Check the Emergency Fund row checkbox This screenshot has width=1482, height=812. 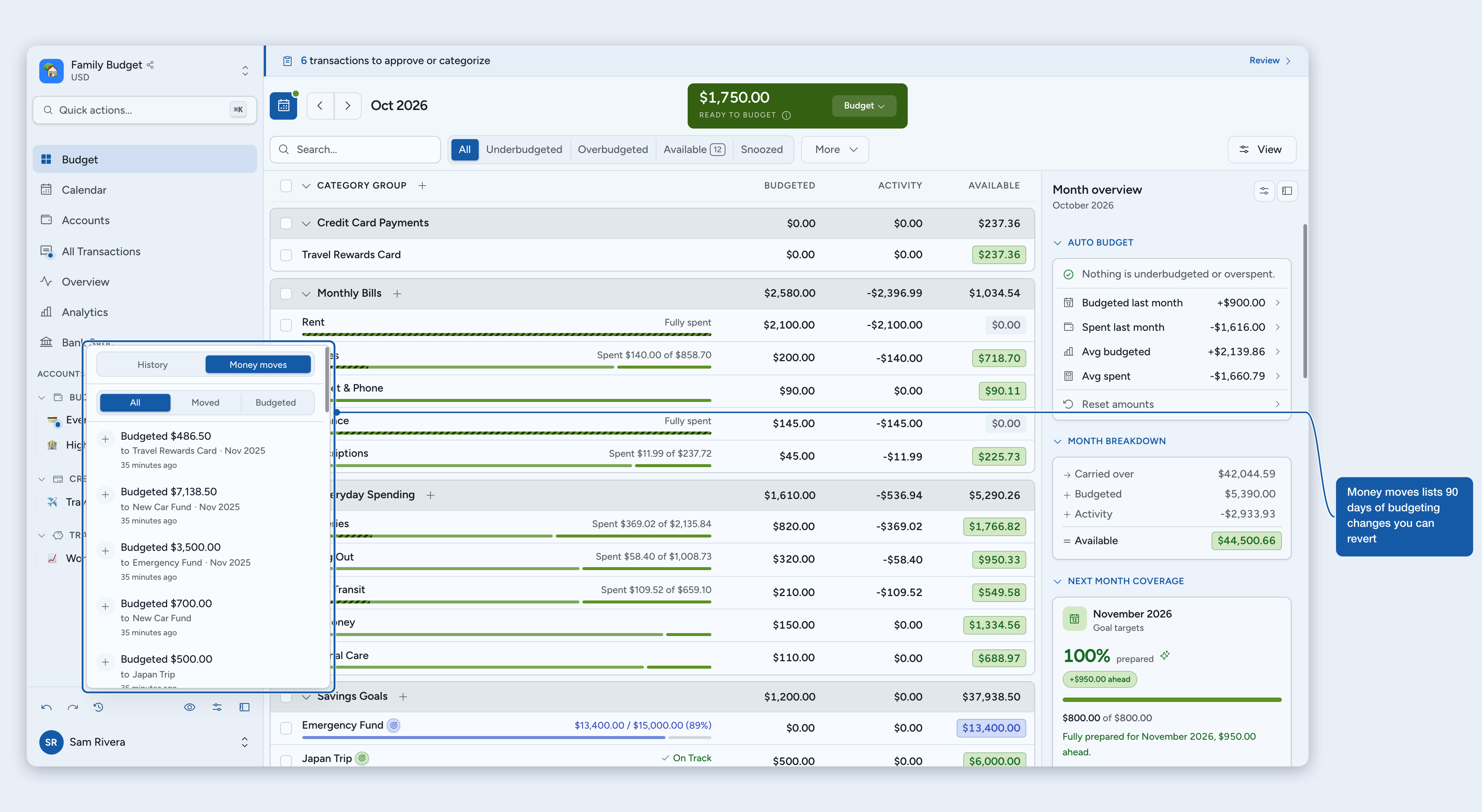286,729
